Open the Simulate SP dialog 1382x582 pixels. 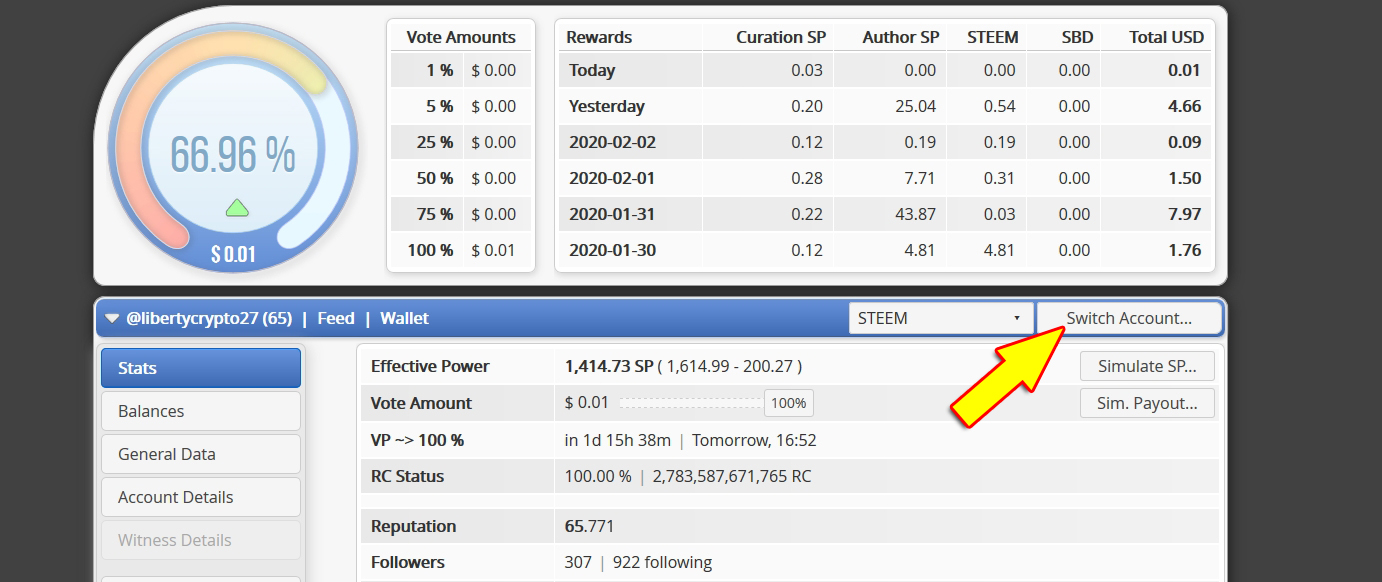tap(1147, 366)
